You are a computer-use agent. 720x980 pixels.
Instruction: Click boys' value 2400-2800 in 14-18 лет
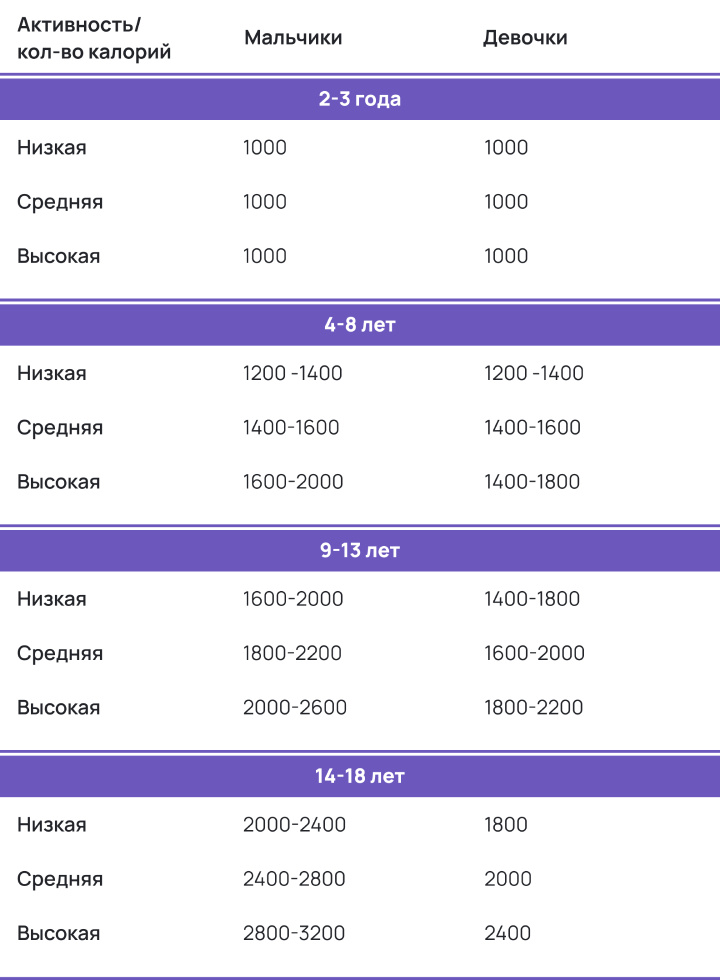pyautogui.click(x=294, y=878)
